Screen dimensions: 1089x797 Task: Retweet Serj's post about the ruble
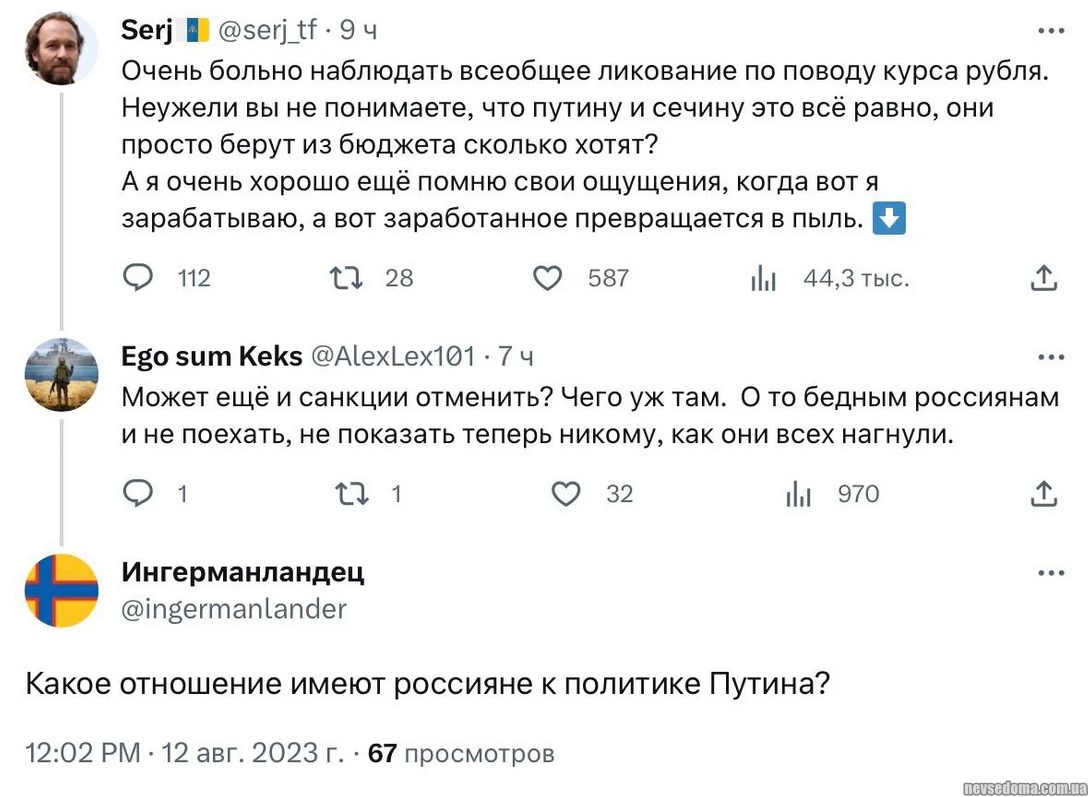pyautogui.click(x=345, y=277)
